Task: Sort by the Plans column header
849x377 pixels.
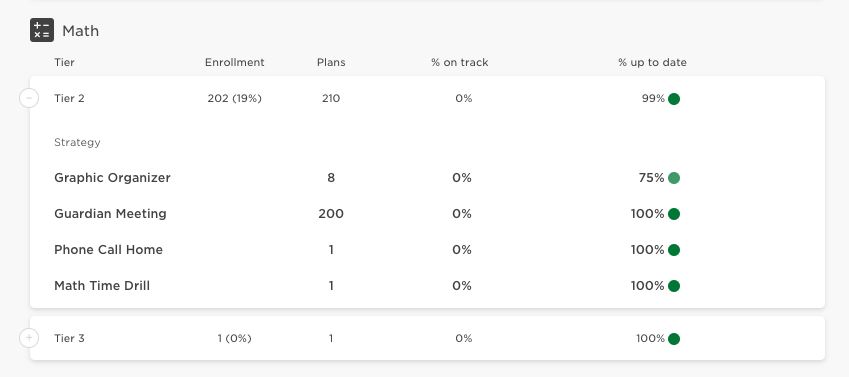Action: (x=331, y=62)
